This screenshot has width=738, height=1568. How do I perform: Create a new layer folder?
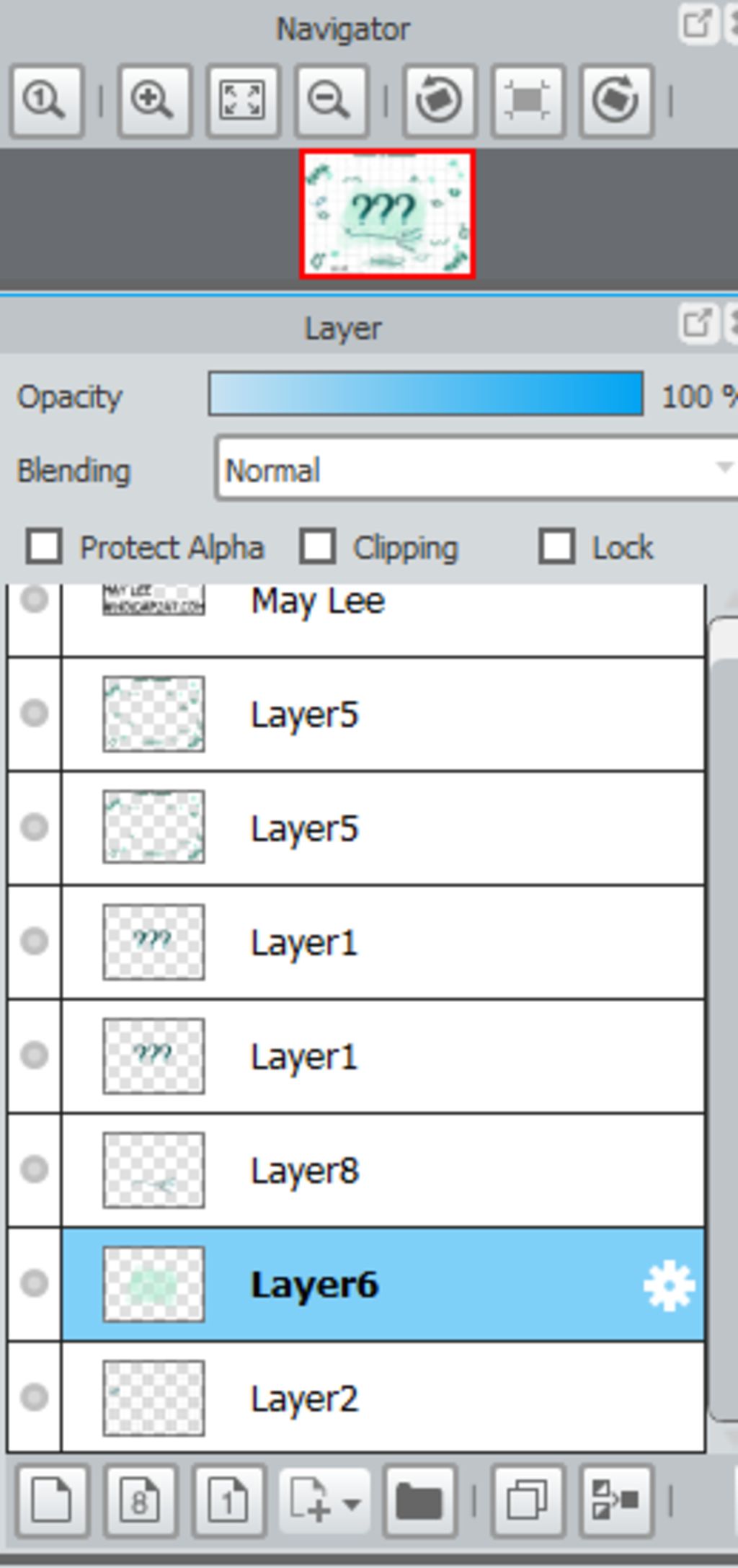click(x=420, y=1502)
